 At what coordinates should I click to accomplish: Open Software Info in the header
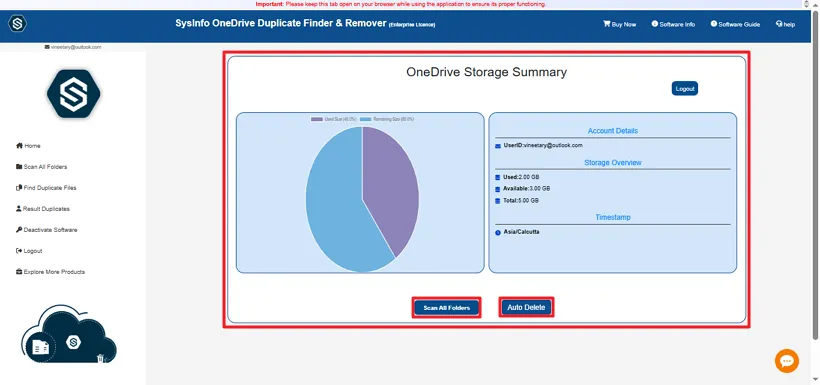tap(674, 24)
